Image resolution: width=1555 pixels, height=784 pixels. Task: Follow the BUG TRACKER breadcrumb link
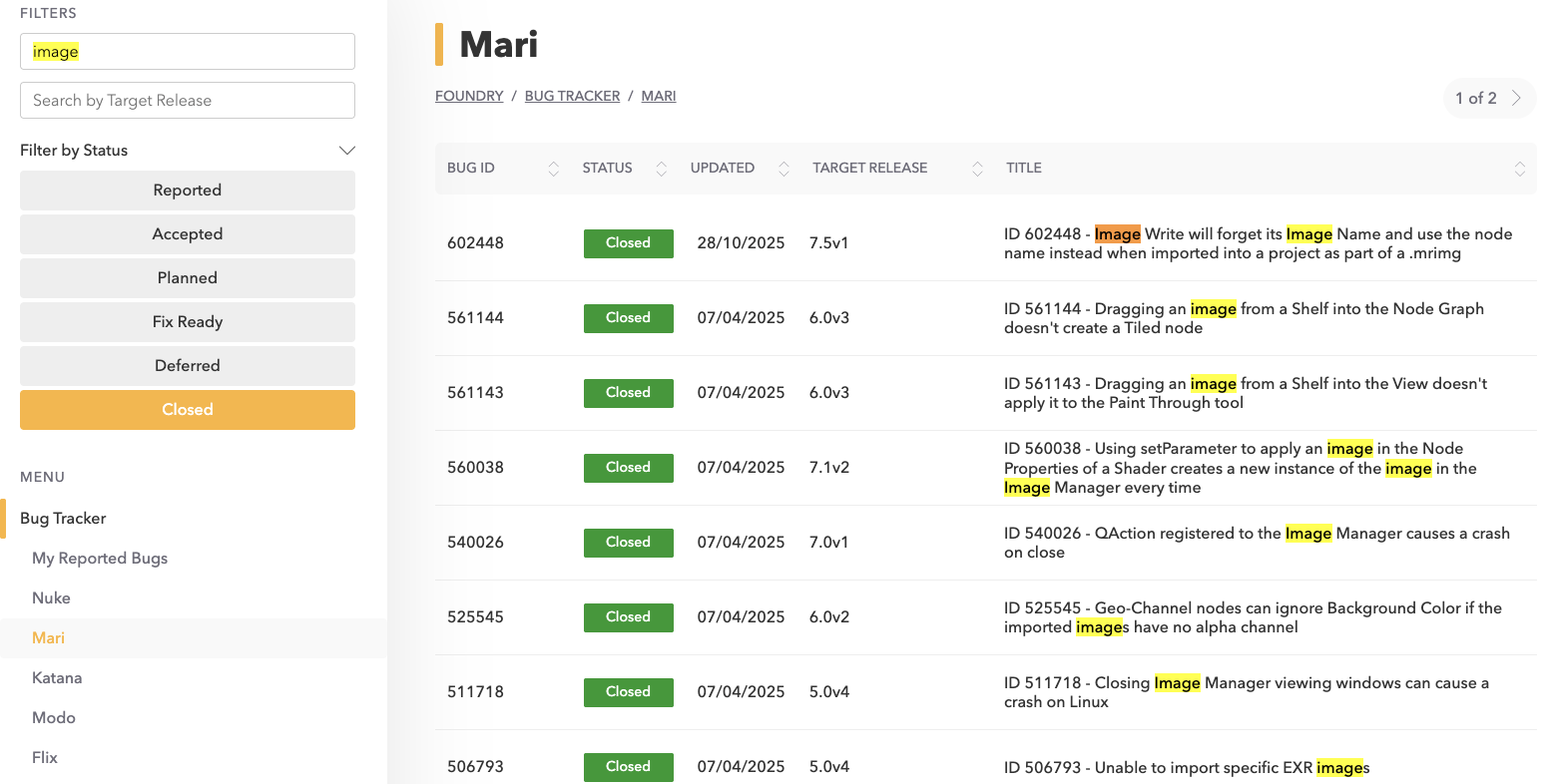click(572, 96)
